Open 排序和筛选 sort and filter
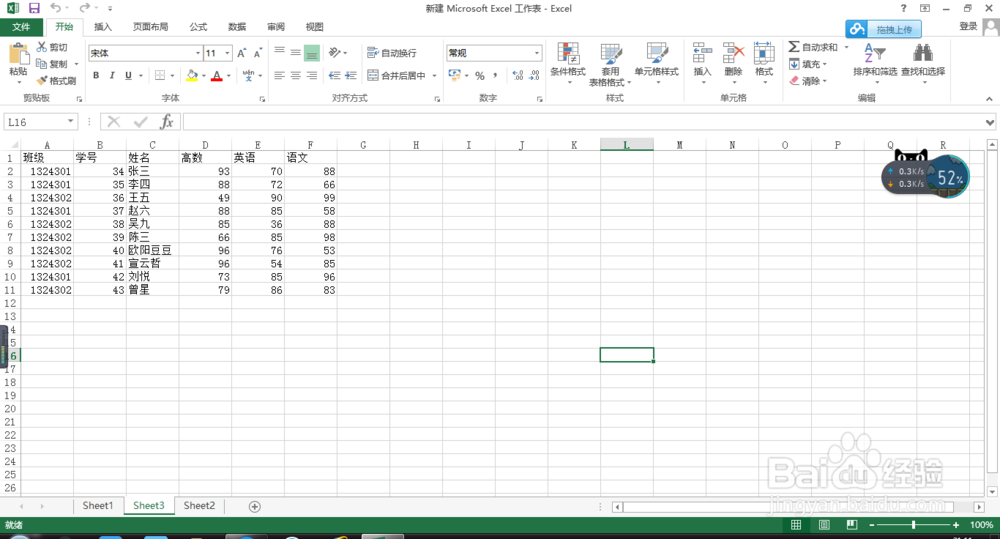 (875, 63)
